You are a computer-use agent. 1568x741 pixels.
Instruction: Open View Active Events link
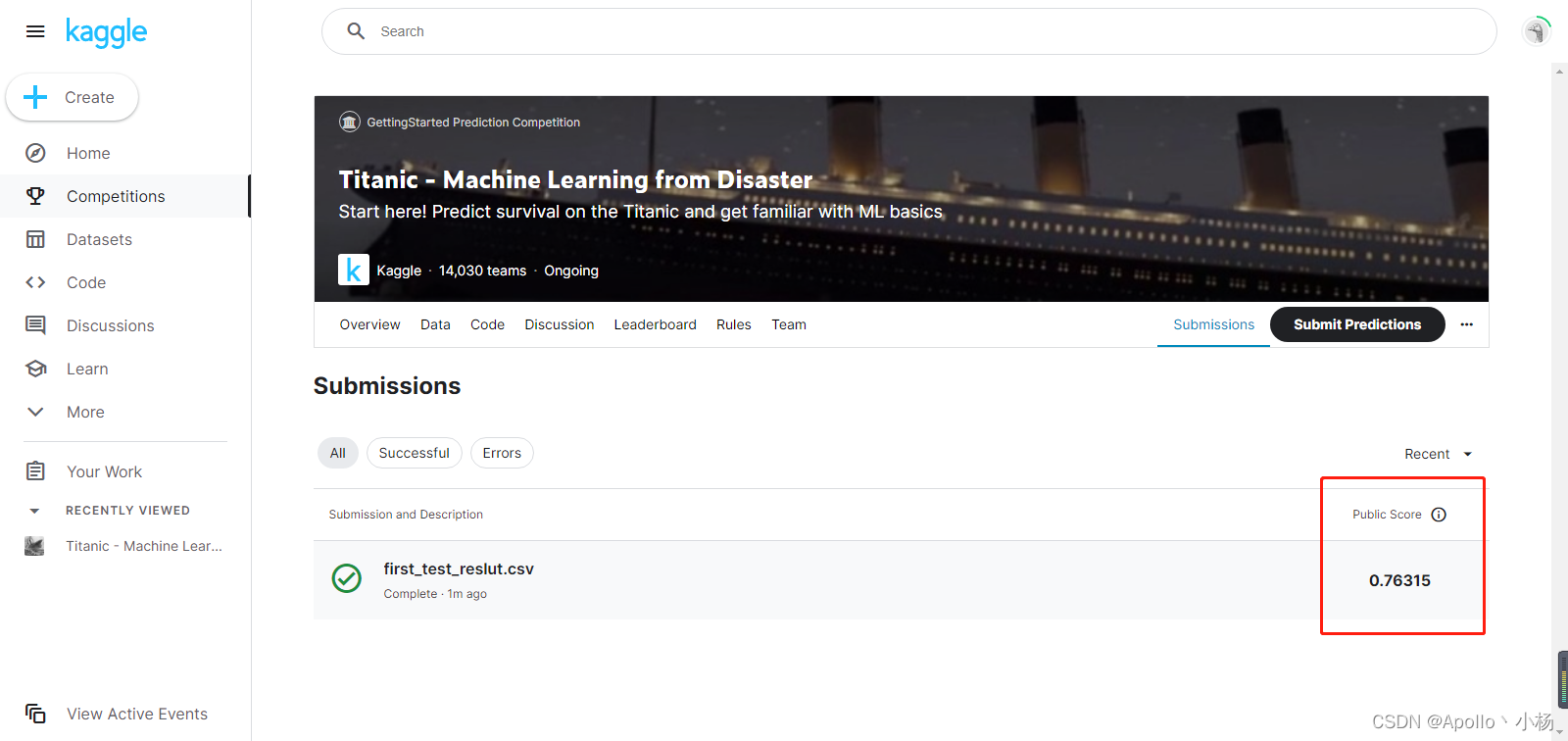click(137, 714)
